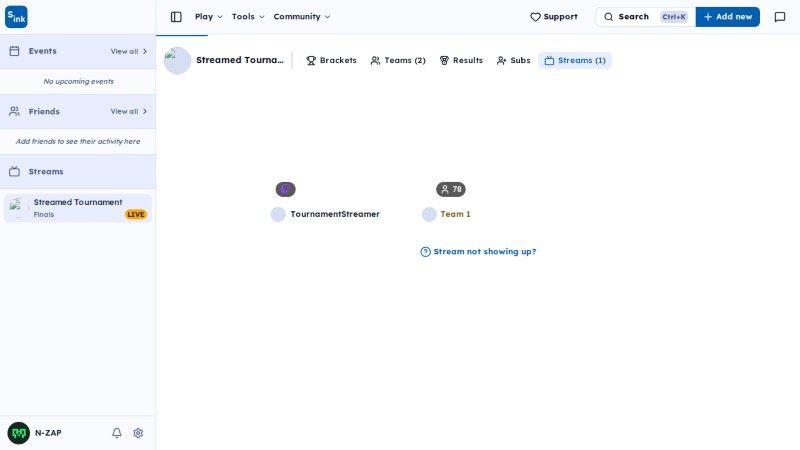Click 'Add friends to see their activity here'

click(x=78, y=141)
